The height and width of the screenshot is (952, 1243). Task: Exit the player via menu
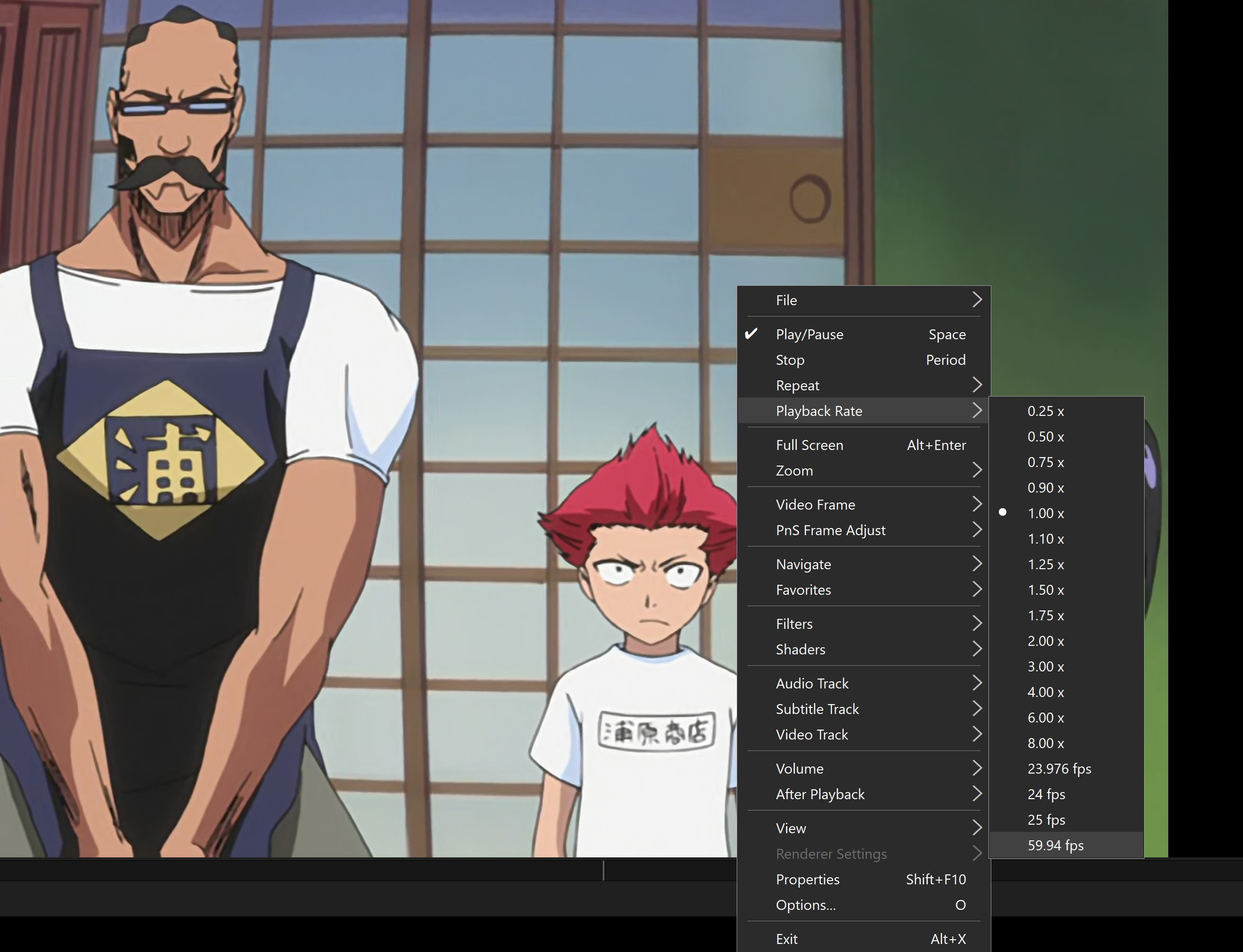coord(786,939)
